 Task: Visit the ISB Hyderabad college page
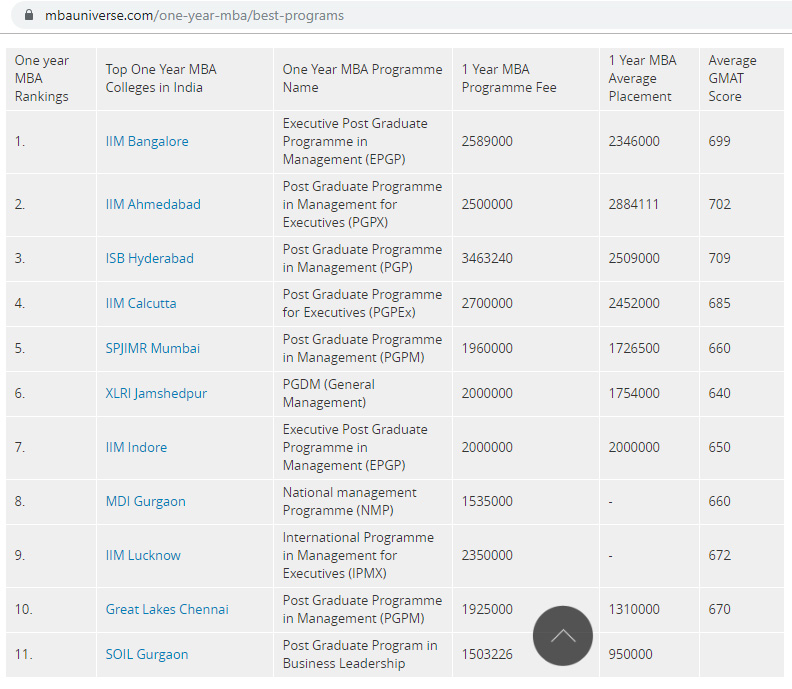pos(150,258)
